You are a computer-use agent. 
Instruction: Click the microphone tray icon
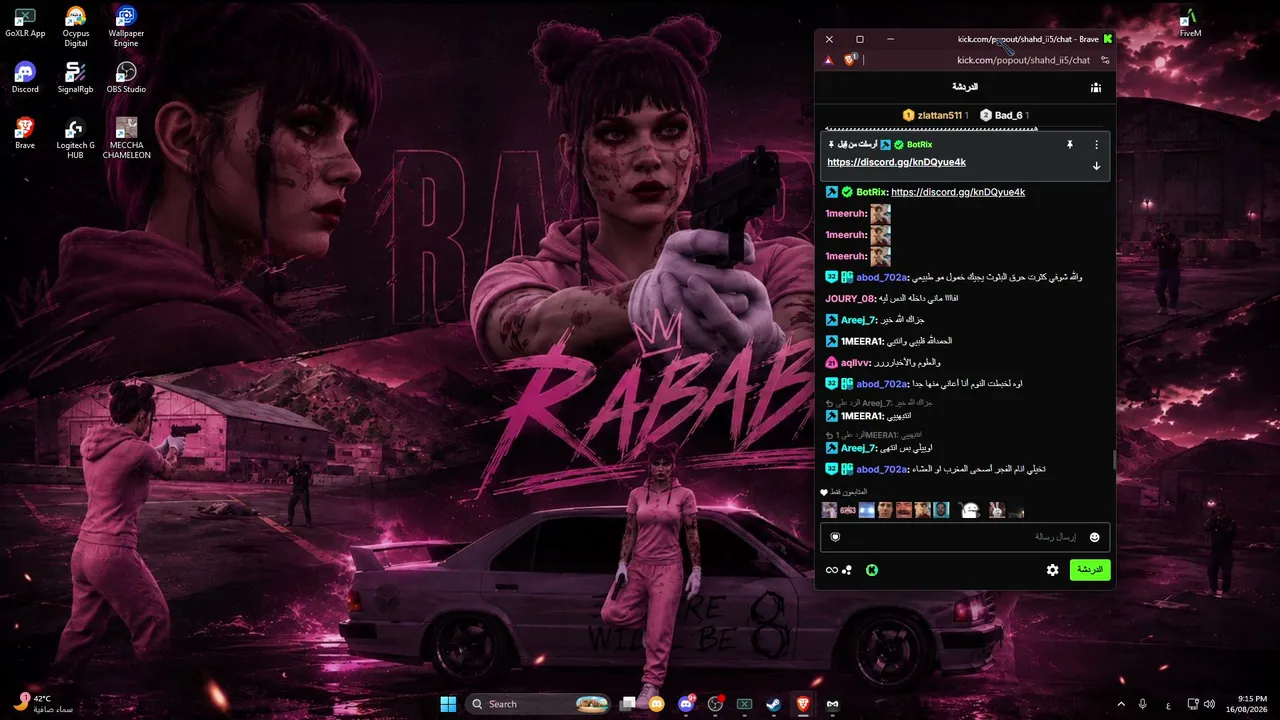1142,704
